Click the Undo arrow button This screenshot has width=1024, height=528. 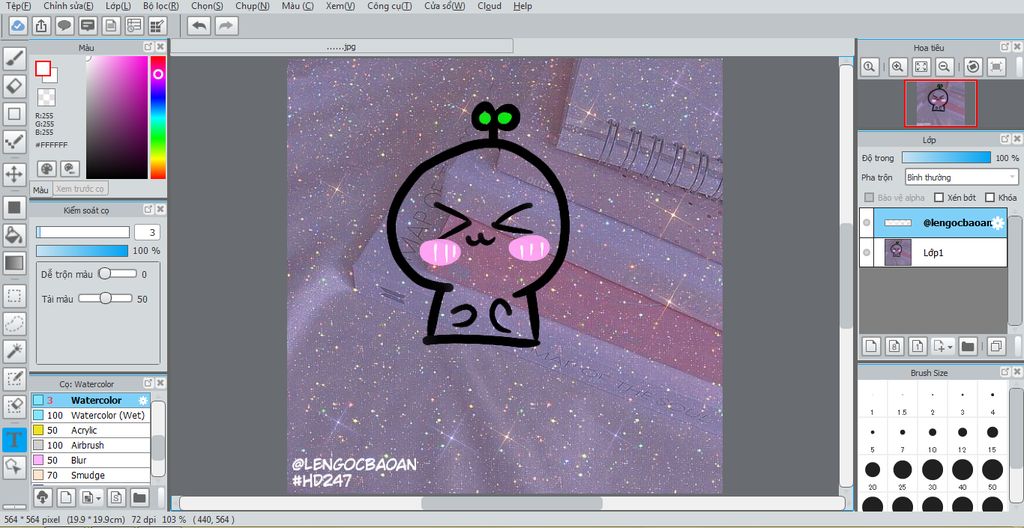[199, 25]
